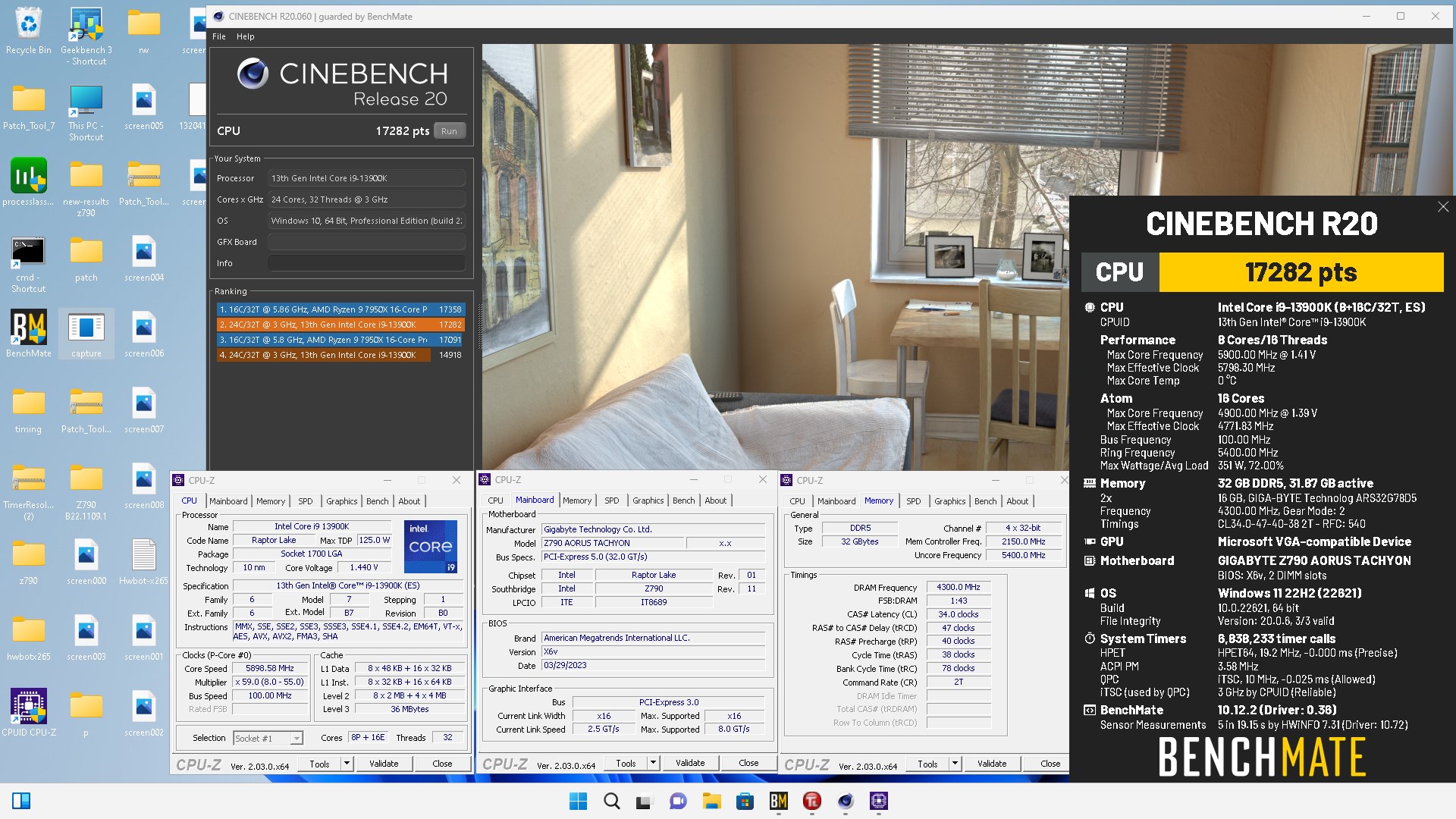The image size is (1456, 819).
Task: Click Close in processor CPU-Z window
Action: click(x=442, y=764)
